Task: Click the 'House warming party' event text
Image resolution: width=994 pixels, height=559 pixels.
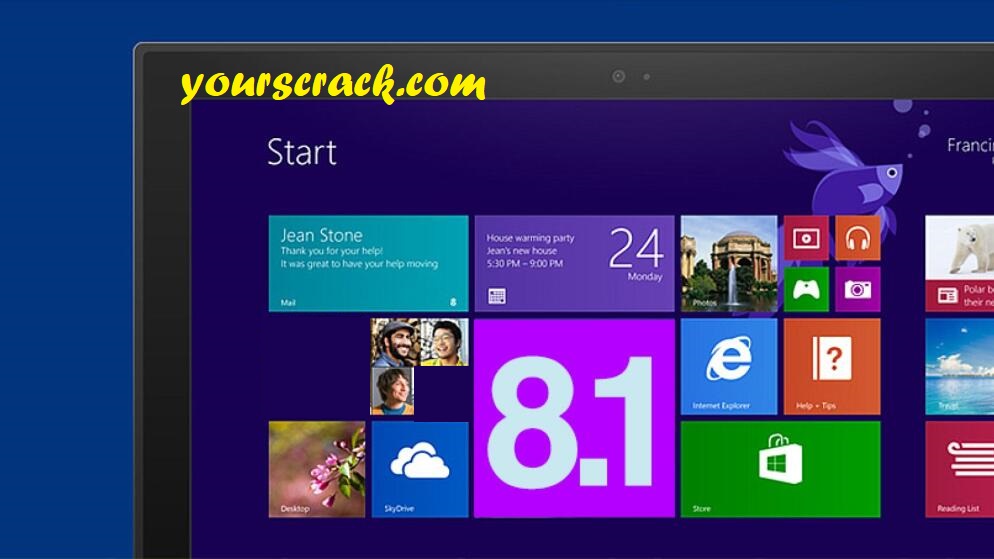Action: coord(530,238)
